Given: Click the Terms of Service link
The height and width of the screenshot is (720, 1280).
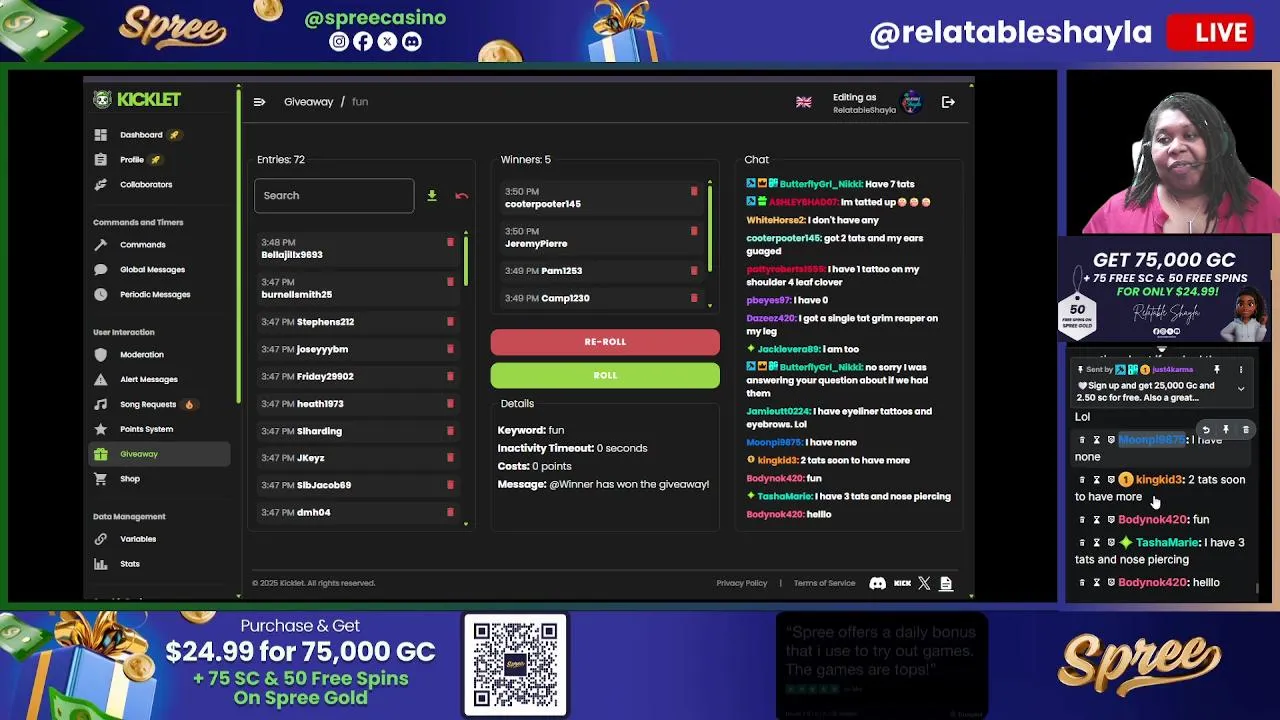Looking at the screenshot, I should 824,583.
